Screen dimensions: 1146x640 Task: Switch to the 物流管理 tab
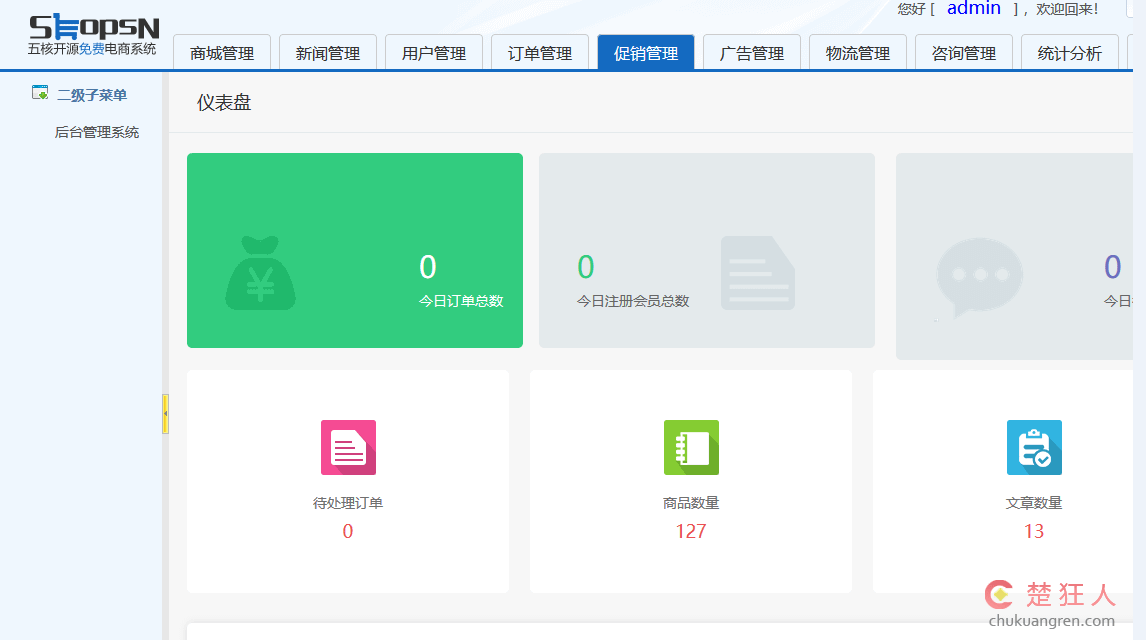(x=858, y=53)
